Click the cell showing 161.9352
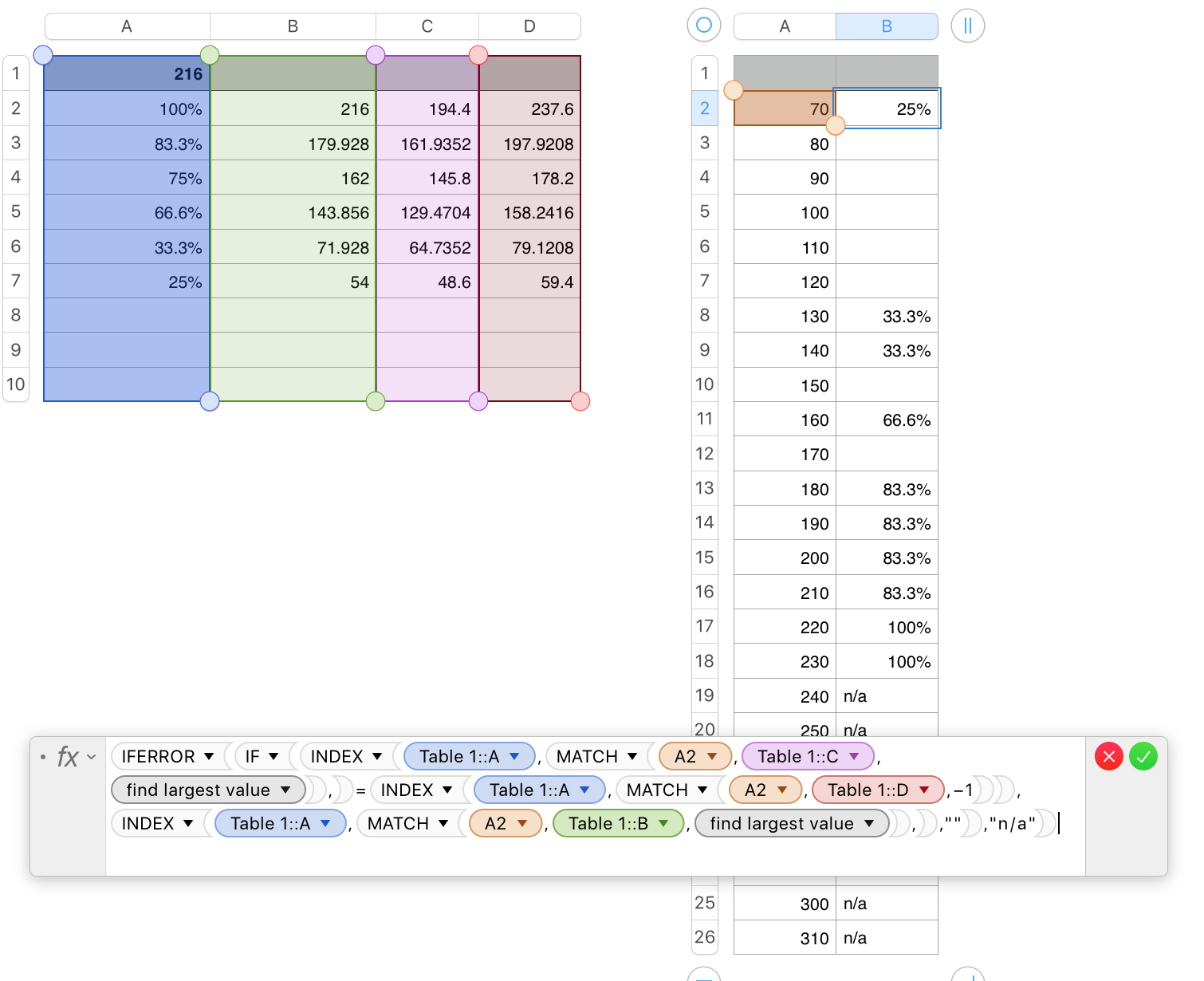The height and width of the screenshot is (981, 1204). point(427,144)
